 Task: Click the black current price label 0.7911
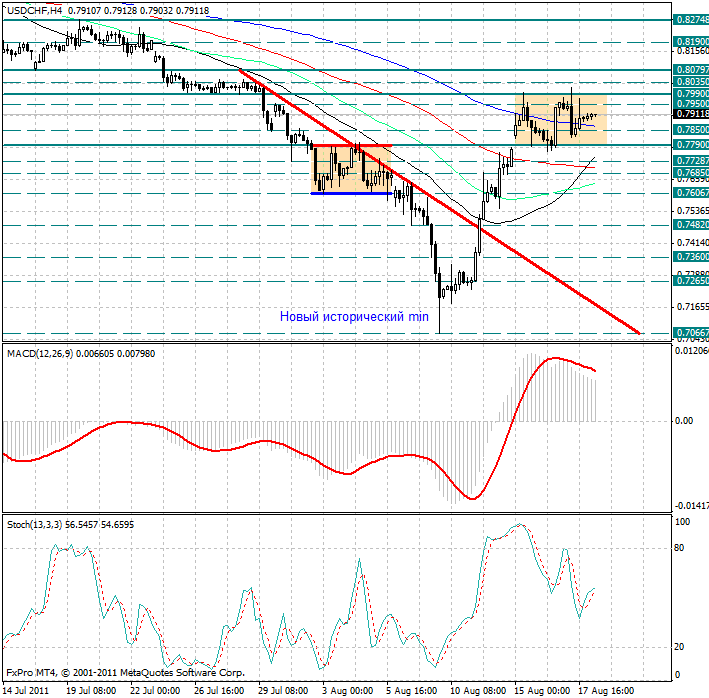click(691, 114)
